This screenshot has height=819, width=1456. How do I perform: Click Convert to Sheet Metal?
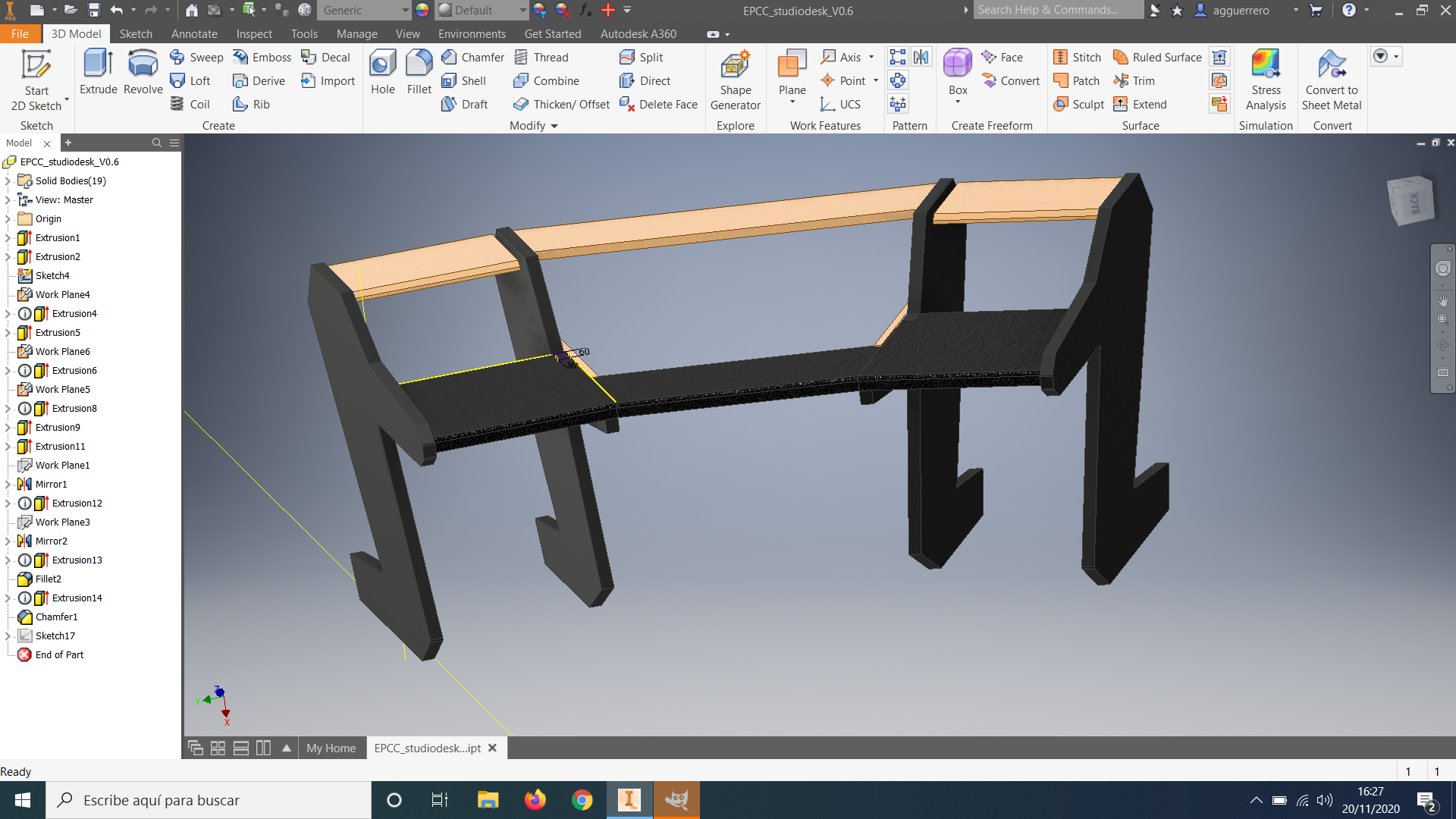click(1332, 80)
